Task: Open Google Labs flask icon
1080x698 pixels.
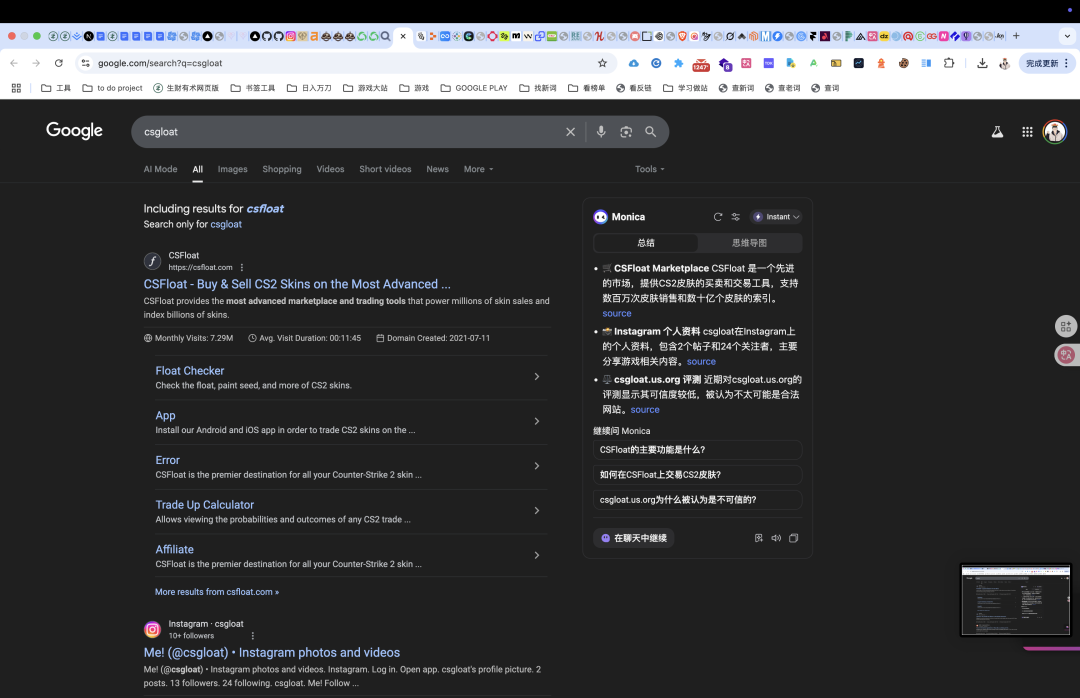Action: pyautogui.click(x=997, y=132)
